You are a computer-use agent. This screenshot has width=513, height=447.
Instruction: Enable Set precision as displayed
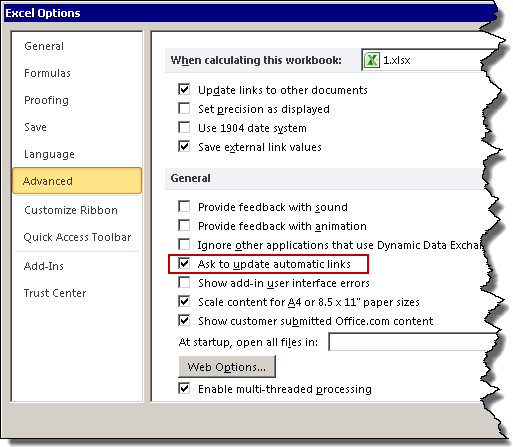[x=184, y=108]
